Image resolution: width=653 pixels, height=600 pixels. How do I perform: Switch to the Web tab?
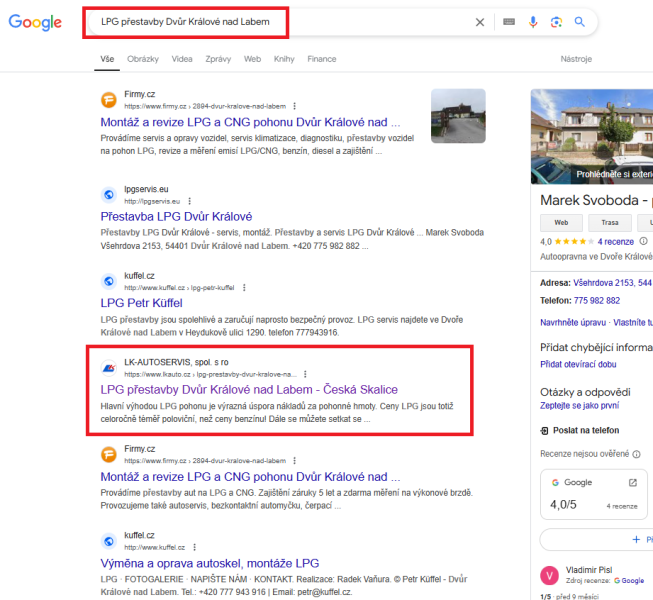[x=252, y=59]
